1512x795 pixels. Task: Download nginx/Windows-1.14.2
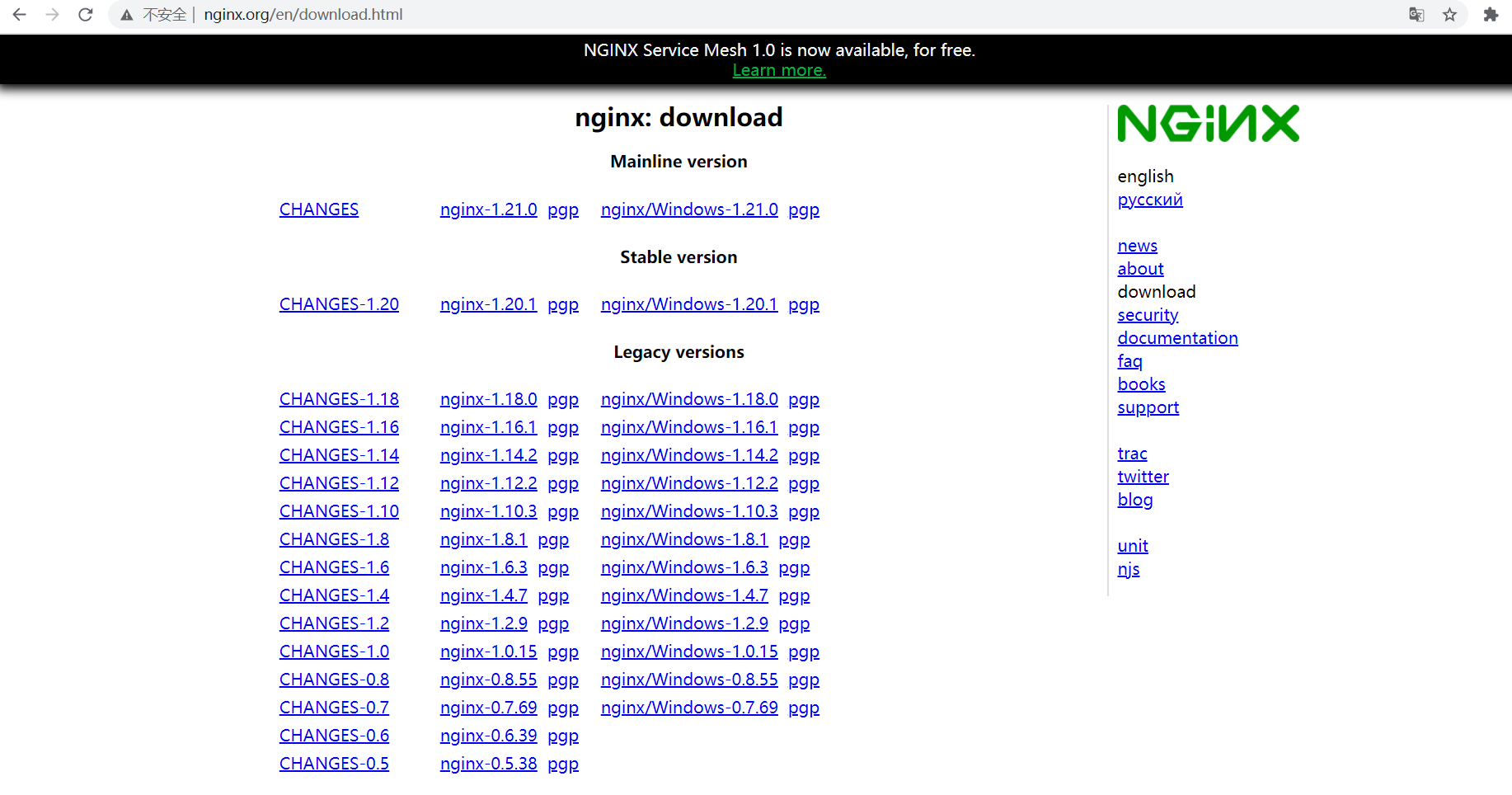tap(689, 455)
